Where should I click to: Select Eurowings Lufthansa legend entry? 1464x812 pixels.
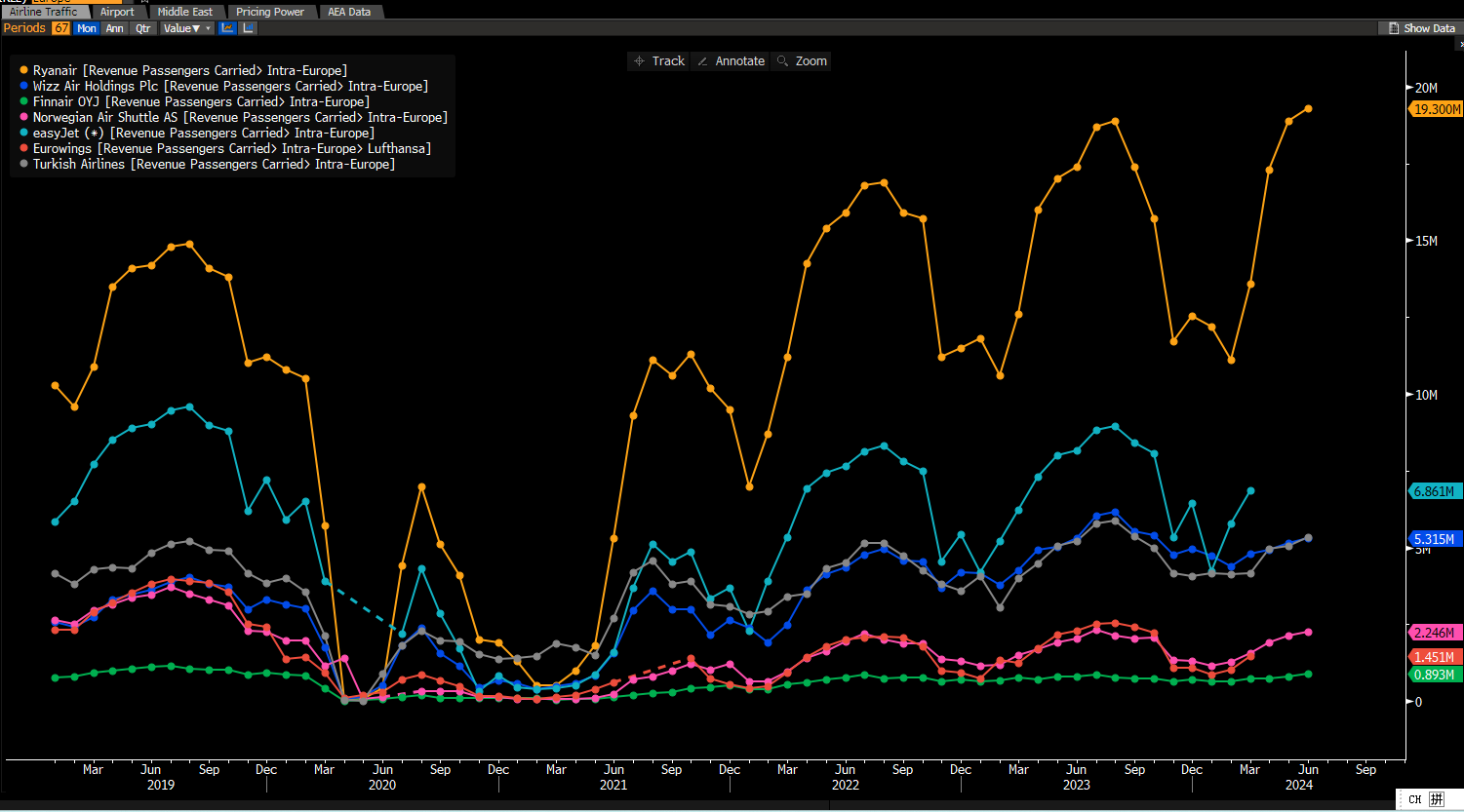pos(232,148)
